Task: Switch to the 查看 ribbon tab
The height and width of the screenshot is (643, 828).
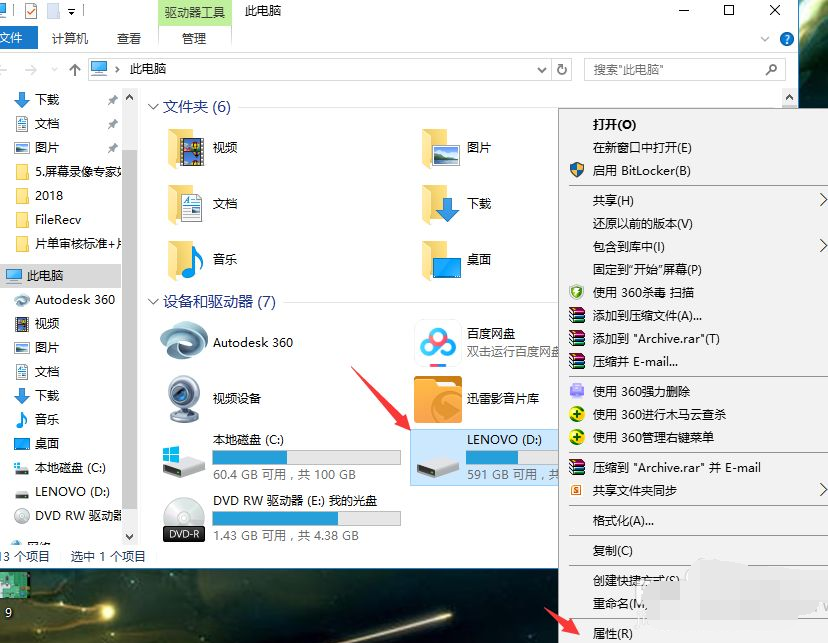Action: [x=129, y=38]
